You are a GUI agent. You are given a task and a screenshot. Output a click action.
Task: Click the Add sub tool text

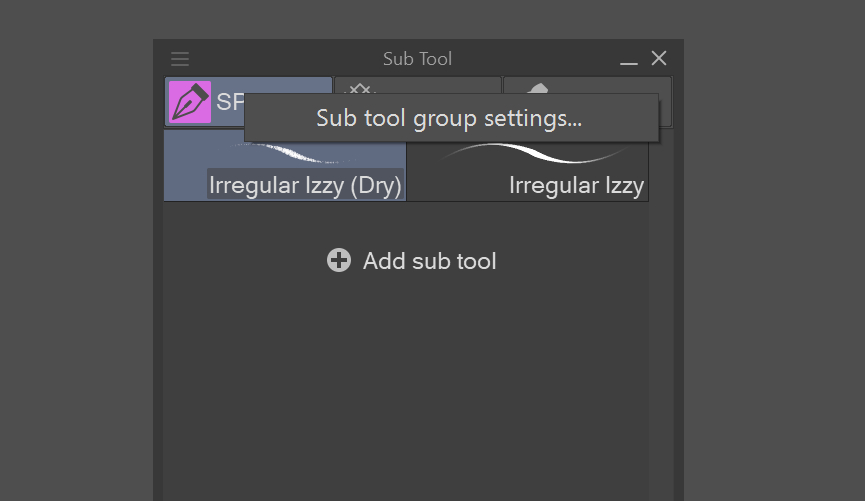[429, 261]
